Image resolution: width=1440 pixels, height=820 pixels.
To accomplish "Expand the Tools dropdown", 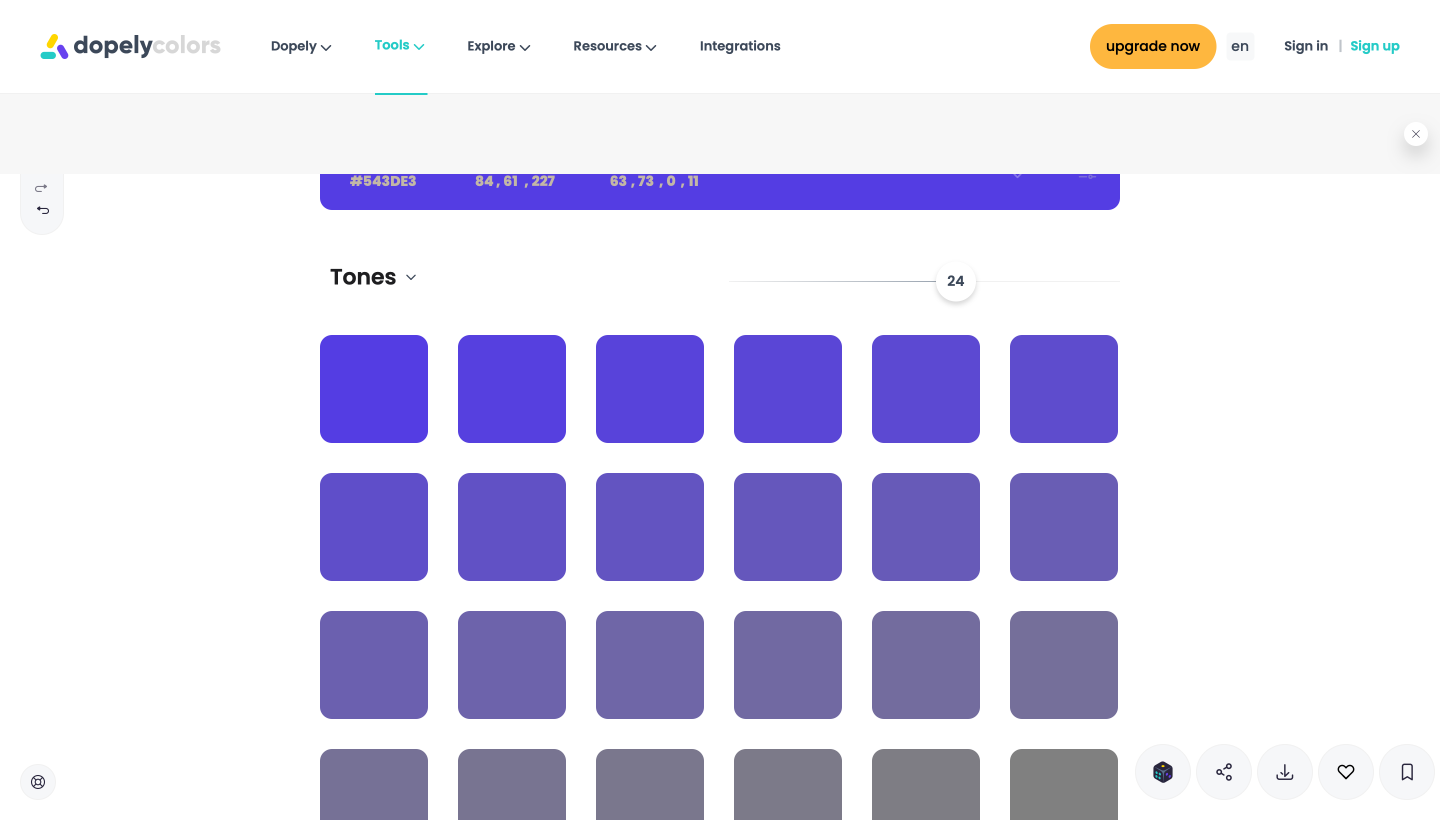I will click(399, 46).
